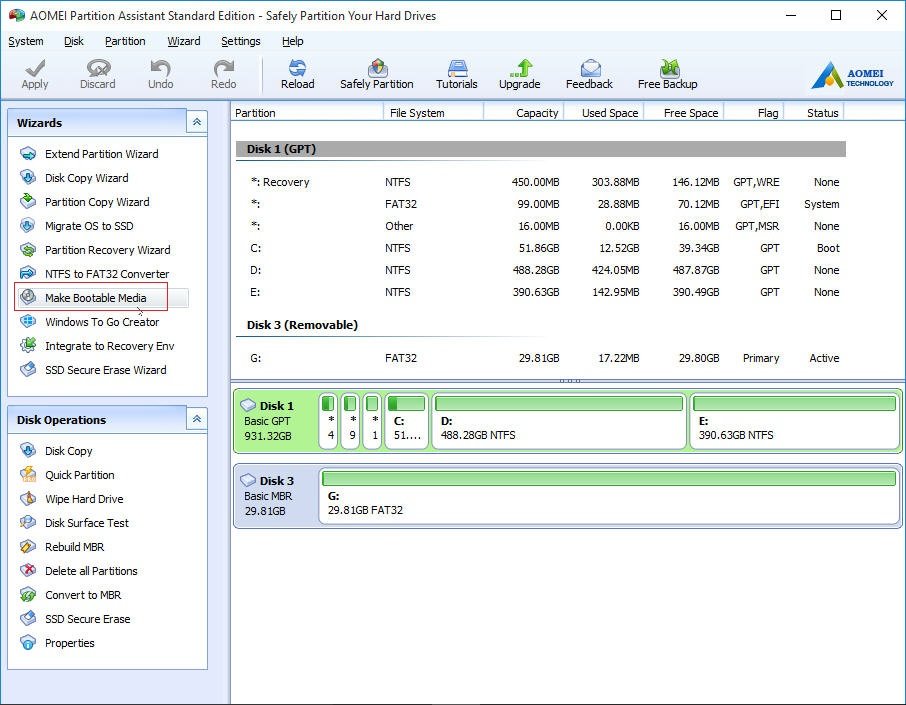The width and height of the screenshot is (906, 705).
Task: Click the Undo toolbar icon
Action: coord(160,73)
